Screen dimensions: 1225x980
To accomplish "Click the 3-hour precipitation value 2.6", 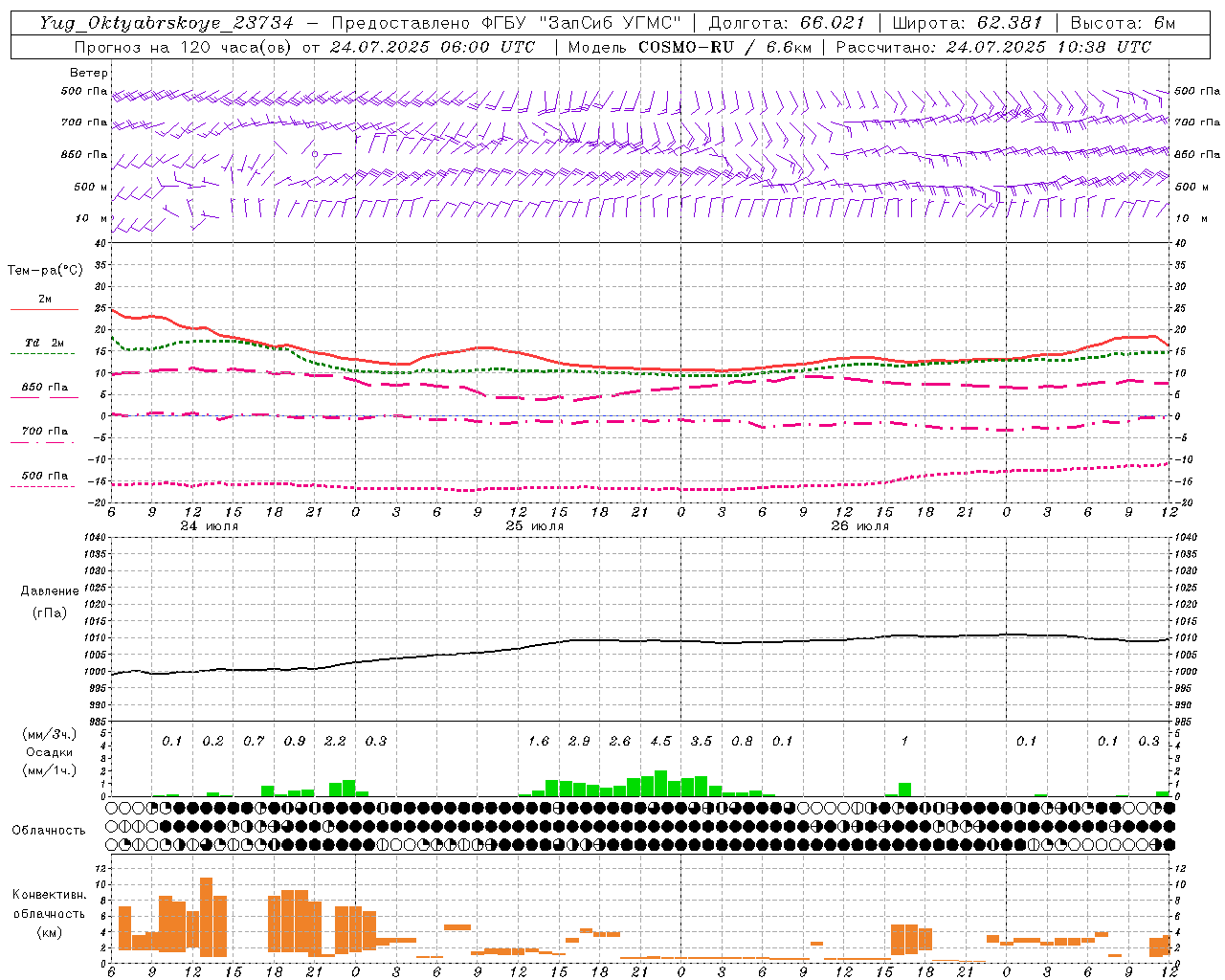I will tap(620, 741).
